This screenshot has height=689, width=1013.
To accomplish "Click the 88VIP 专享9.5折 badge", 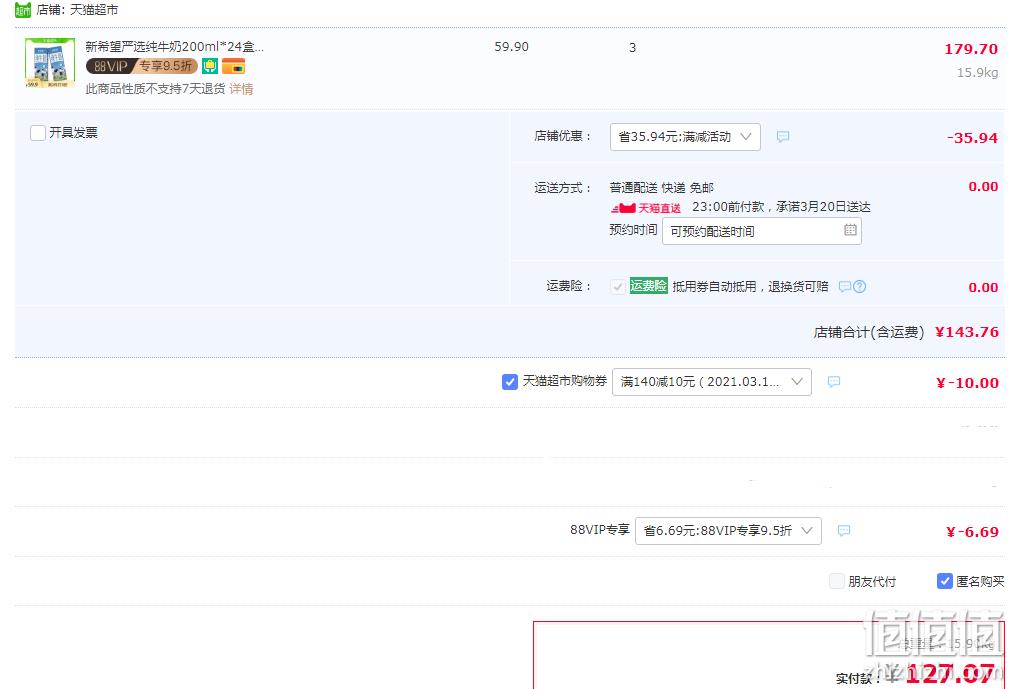I will pyautogui.click(x=141, y=66).
